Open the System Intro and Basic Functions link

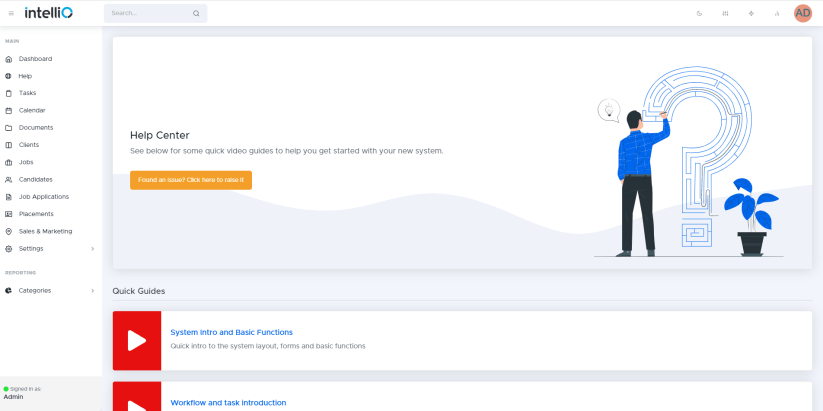(231, 332)
